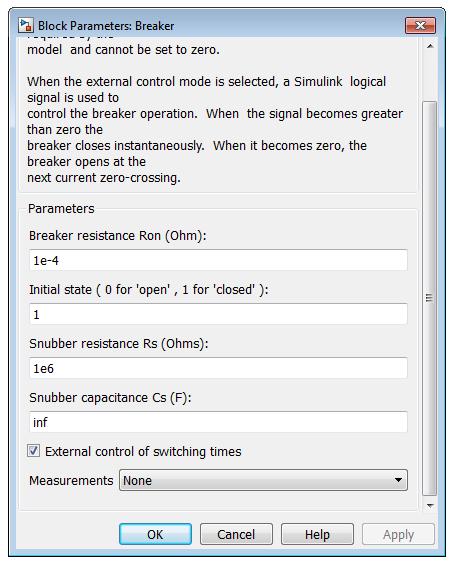
Task: Open Help for the Breaker block
Action: pyautogui.click(x=317, y=534)
